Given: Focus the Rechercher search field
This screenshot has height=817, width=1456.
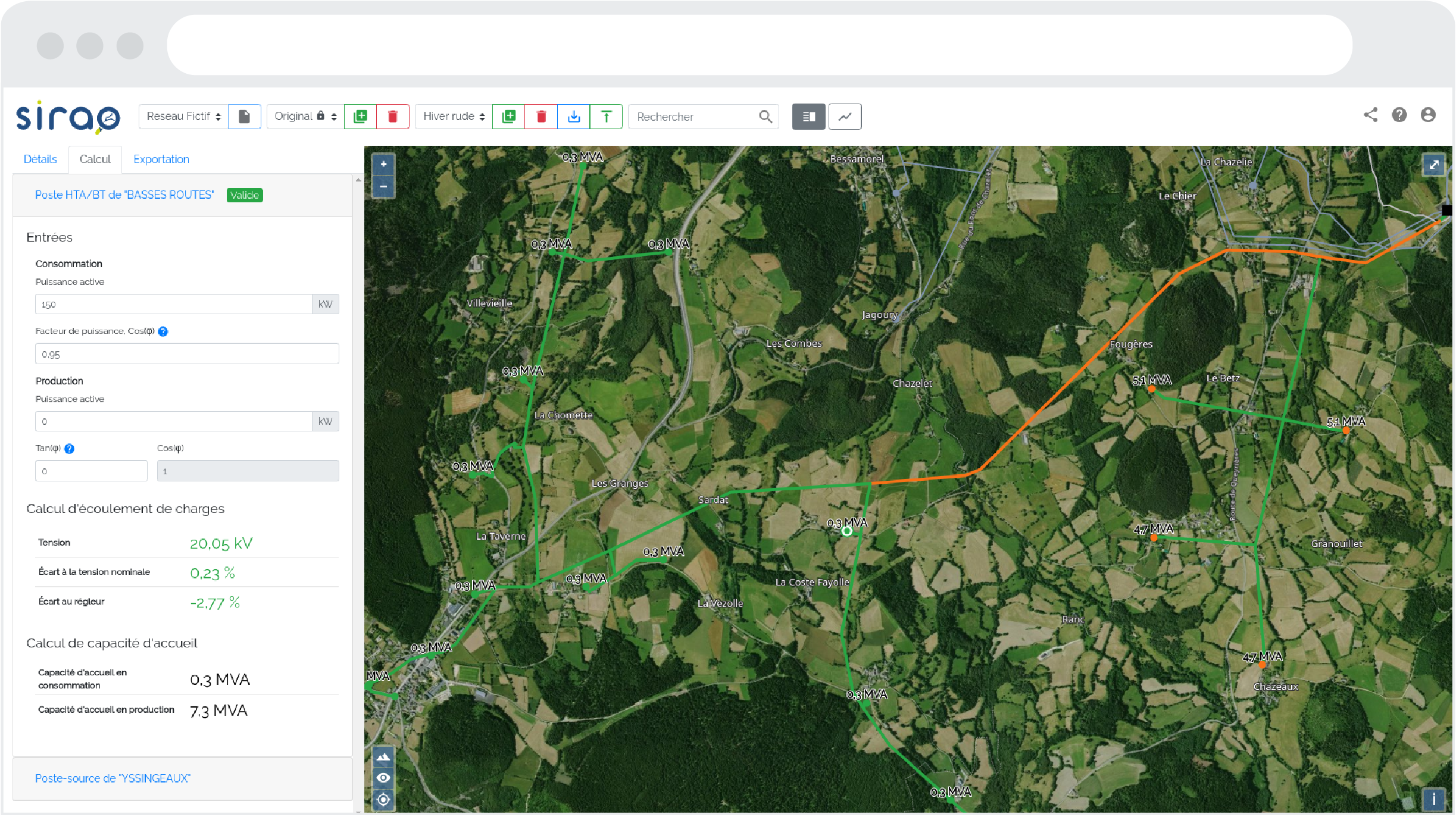Looking at the screenshot, I should coord(690,117).
